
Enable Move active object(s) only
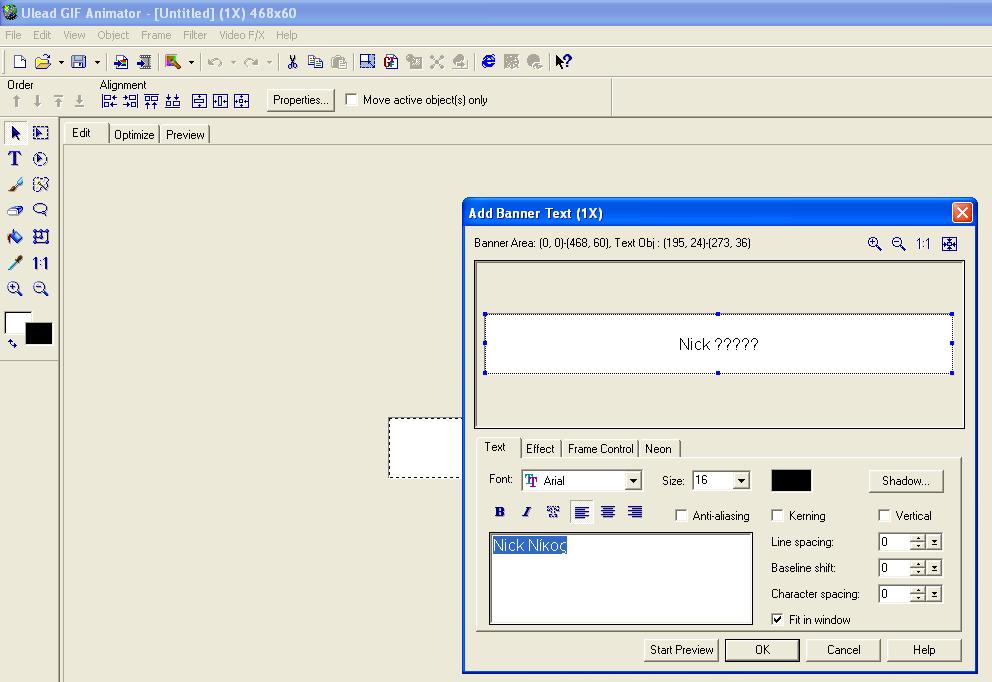(351, 99)
